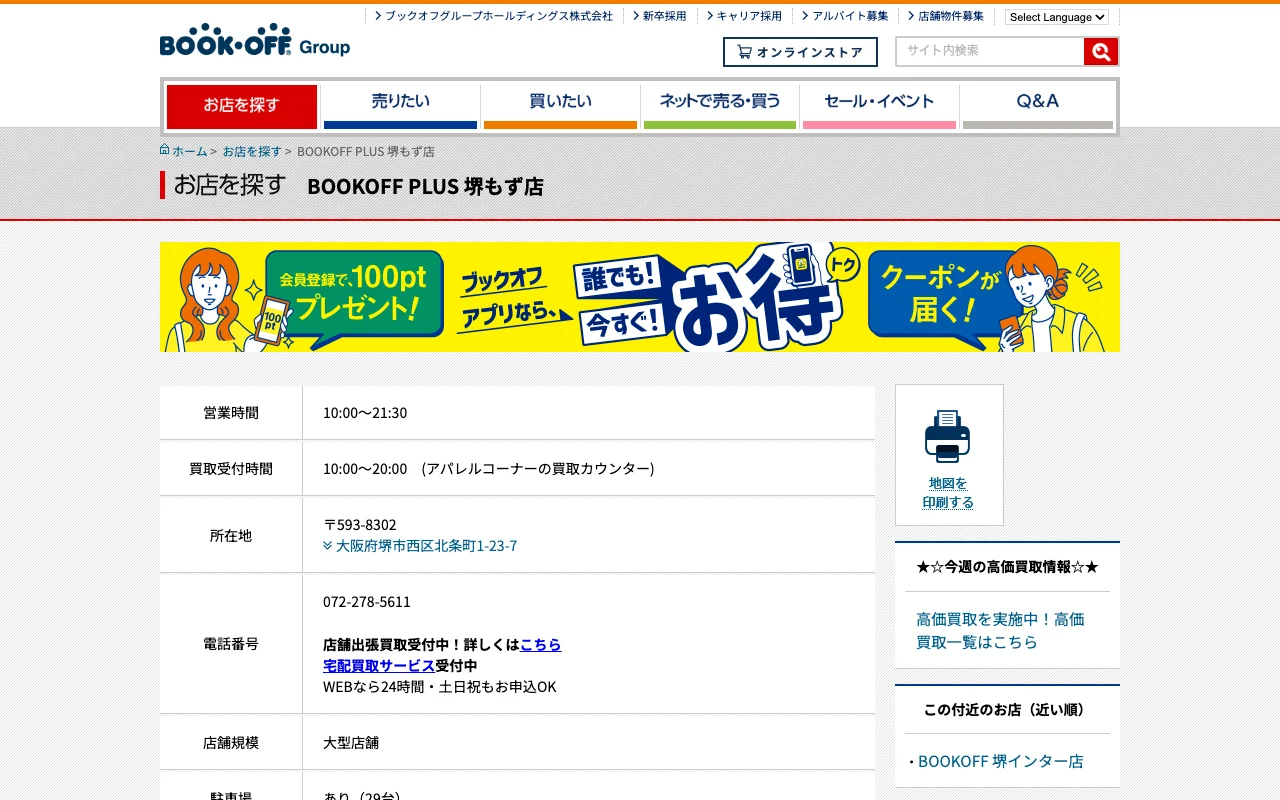Viewport: 1280px width, 800px height.
Task: Click the printer icon for map printing
Action: pos(947,436)
